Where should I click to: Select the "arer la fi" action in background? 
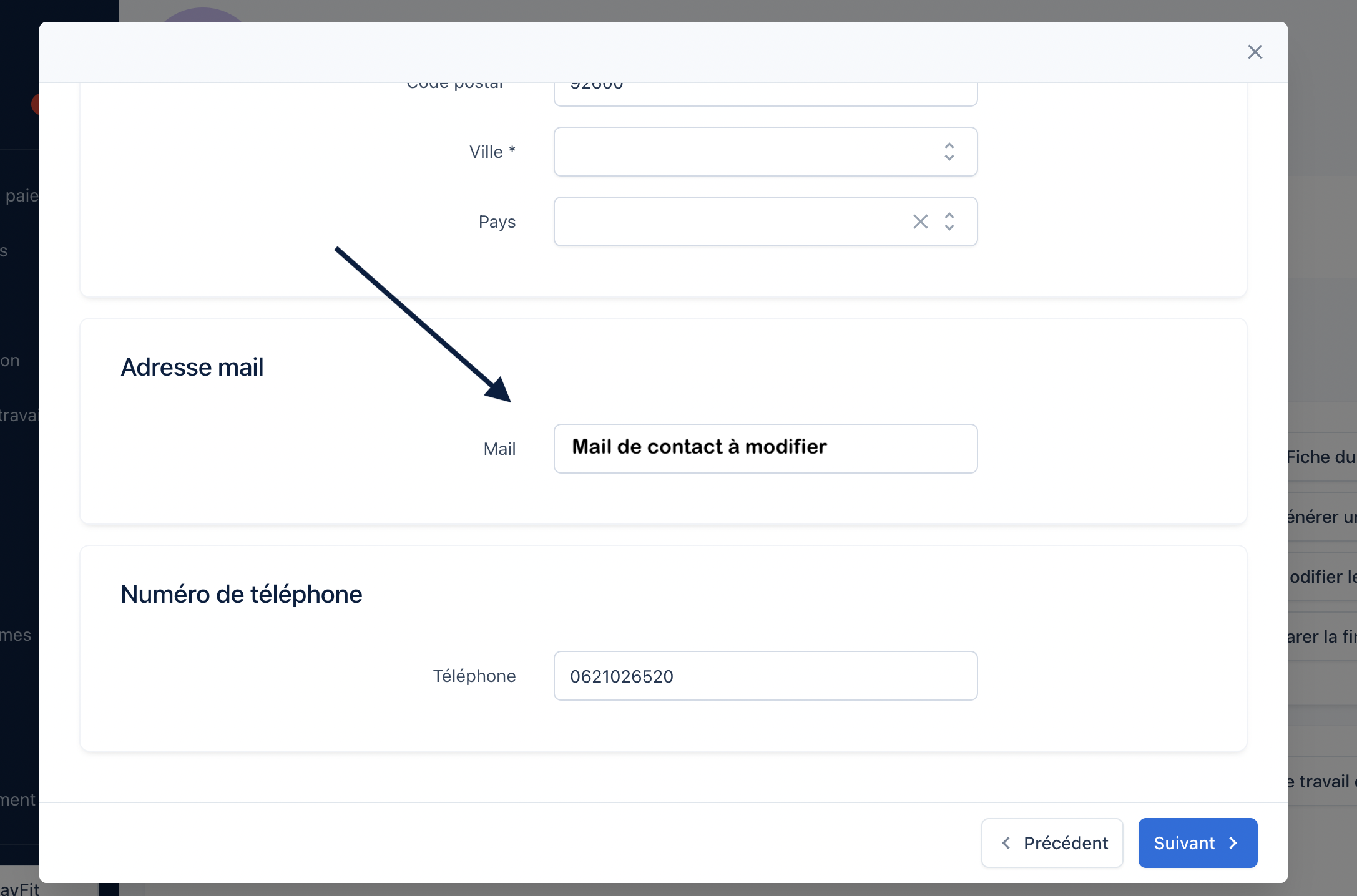[1321, 636]
